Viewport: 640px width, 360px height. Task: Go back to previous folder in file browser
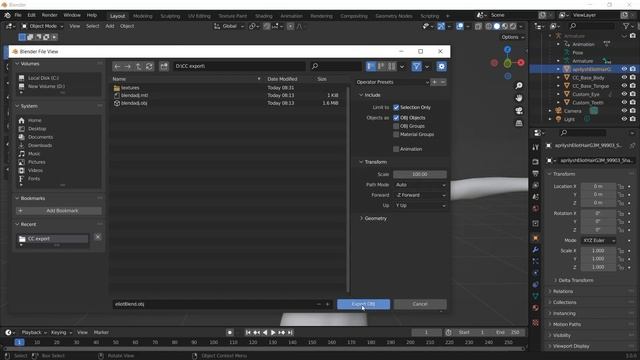point(118,66)
